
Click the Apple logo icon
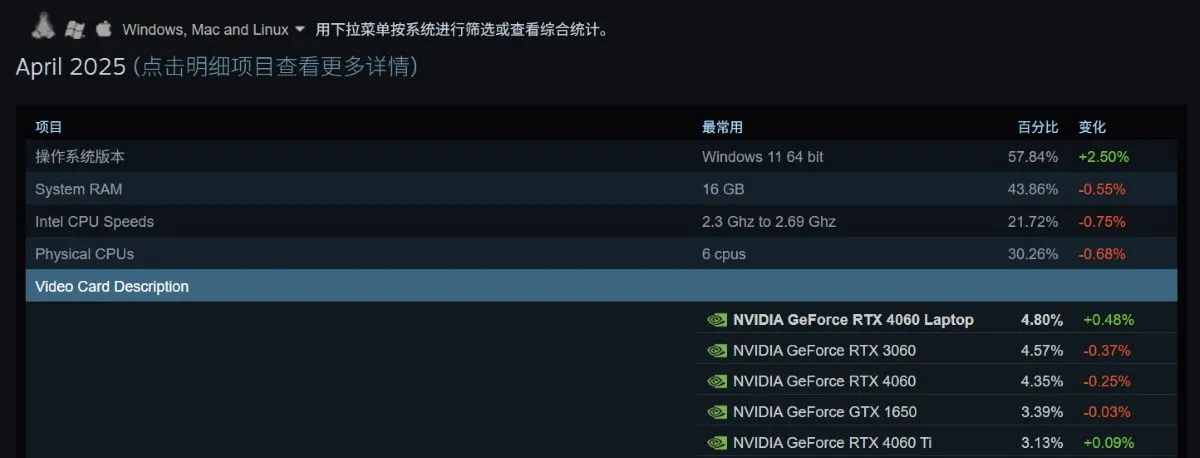click(x=103, y=28)
